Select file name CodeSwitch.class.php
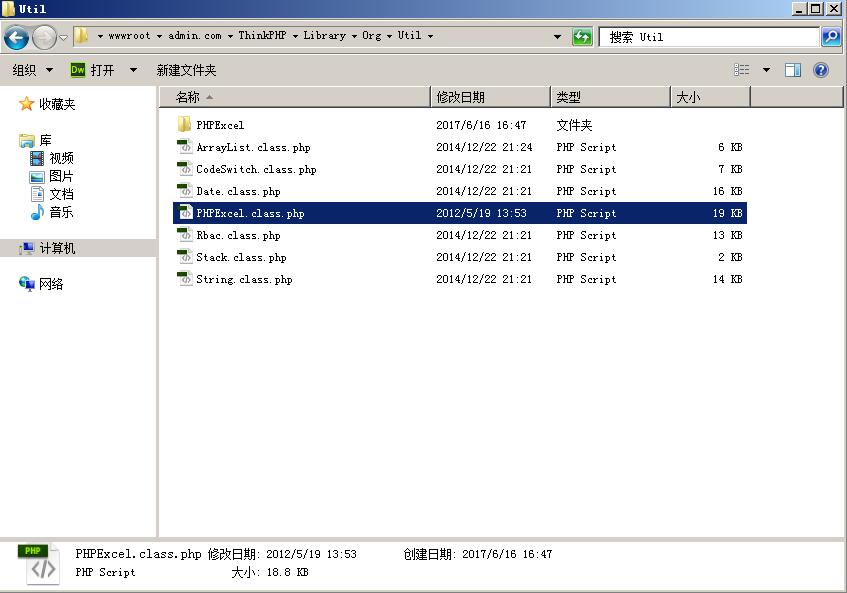 coord(256,170)
